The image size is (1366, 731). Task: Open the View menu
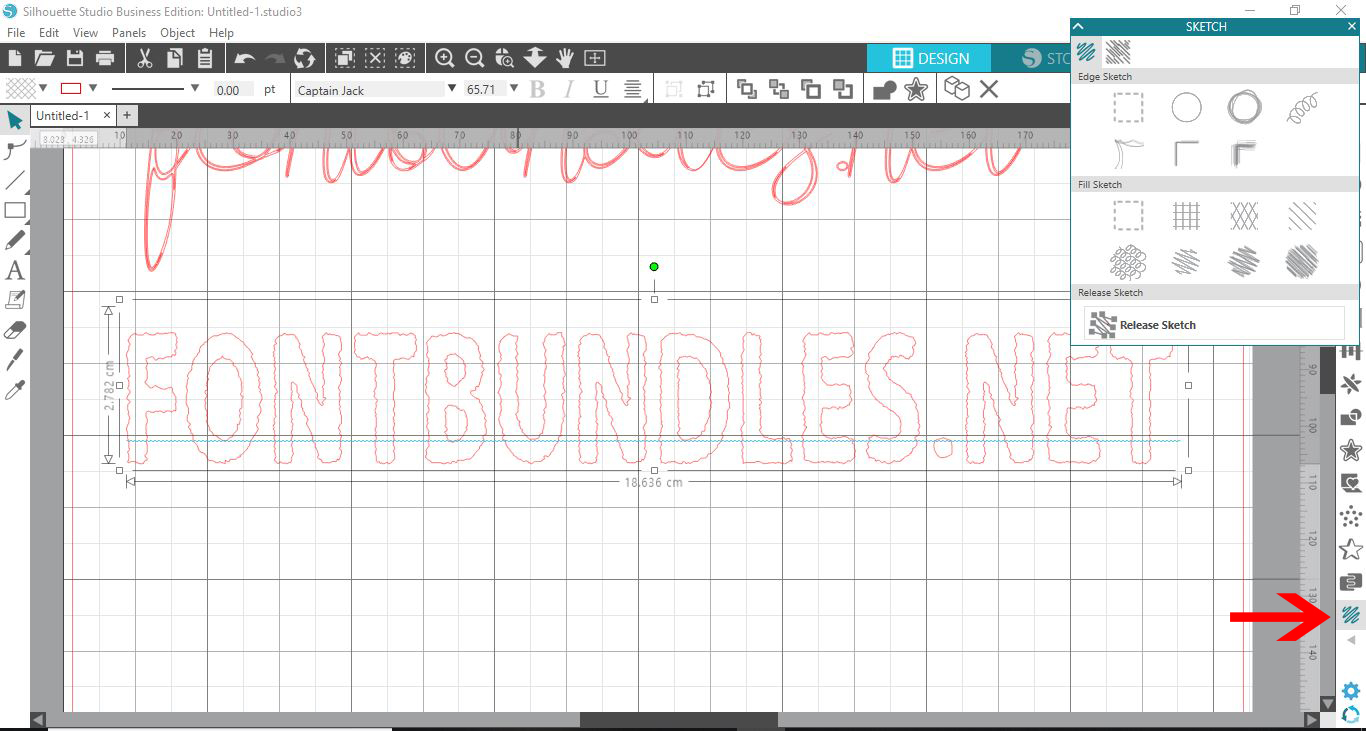(85, 32)
